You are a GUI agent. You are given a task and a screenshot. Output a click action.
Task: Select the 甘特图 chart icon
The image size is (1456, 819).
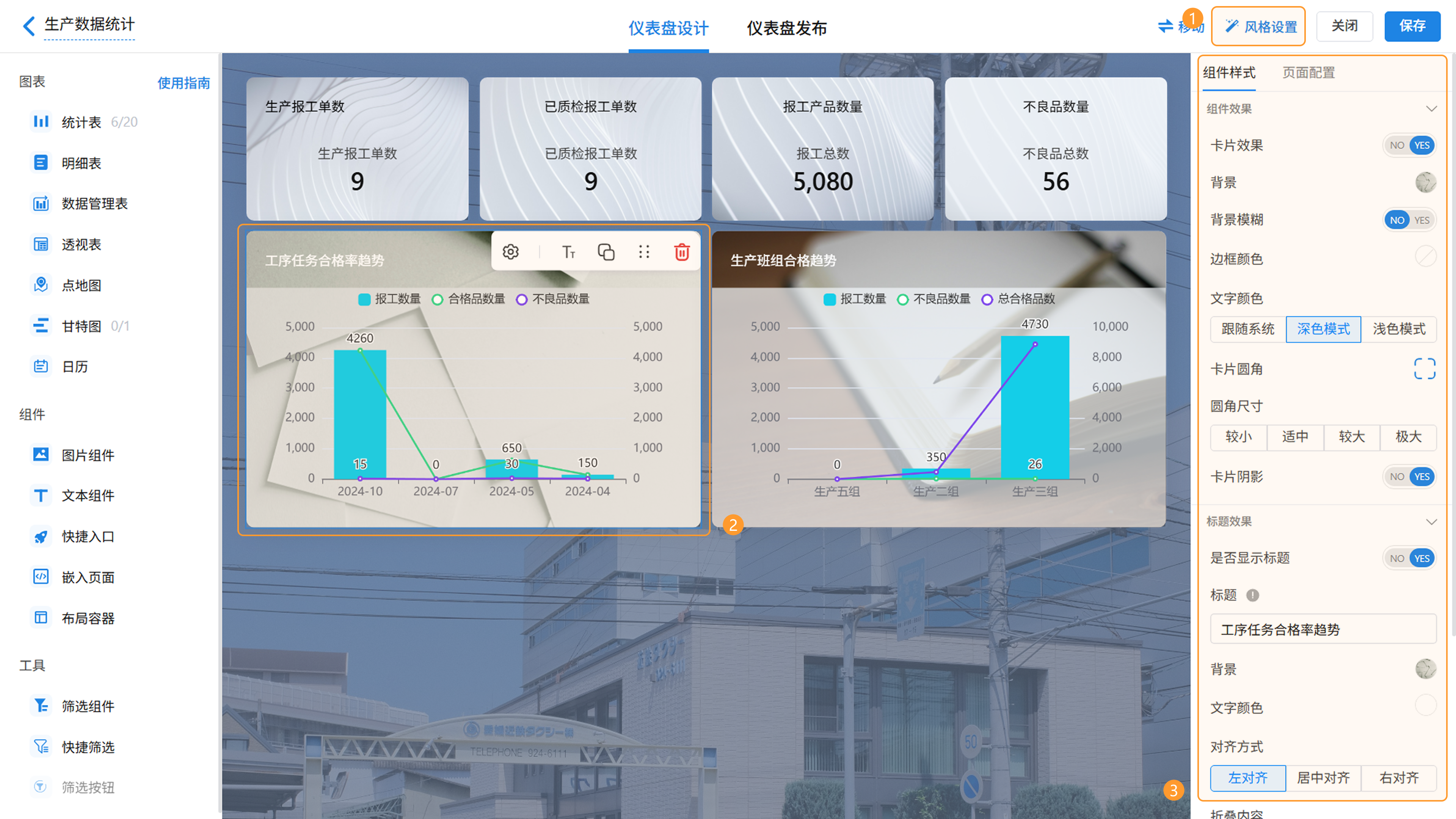tap(41, 326)
